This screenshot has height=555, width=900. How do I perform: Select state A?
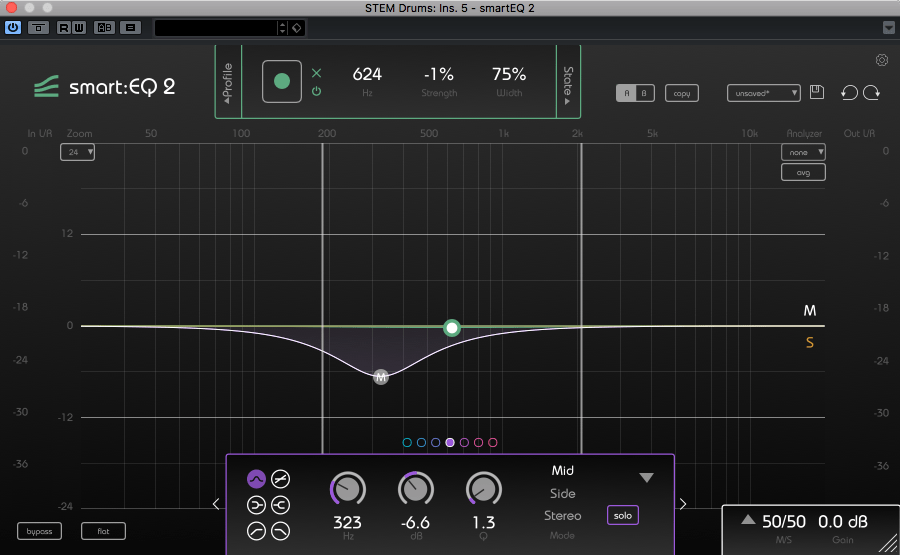(x=626, y=93)
